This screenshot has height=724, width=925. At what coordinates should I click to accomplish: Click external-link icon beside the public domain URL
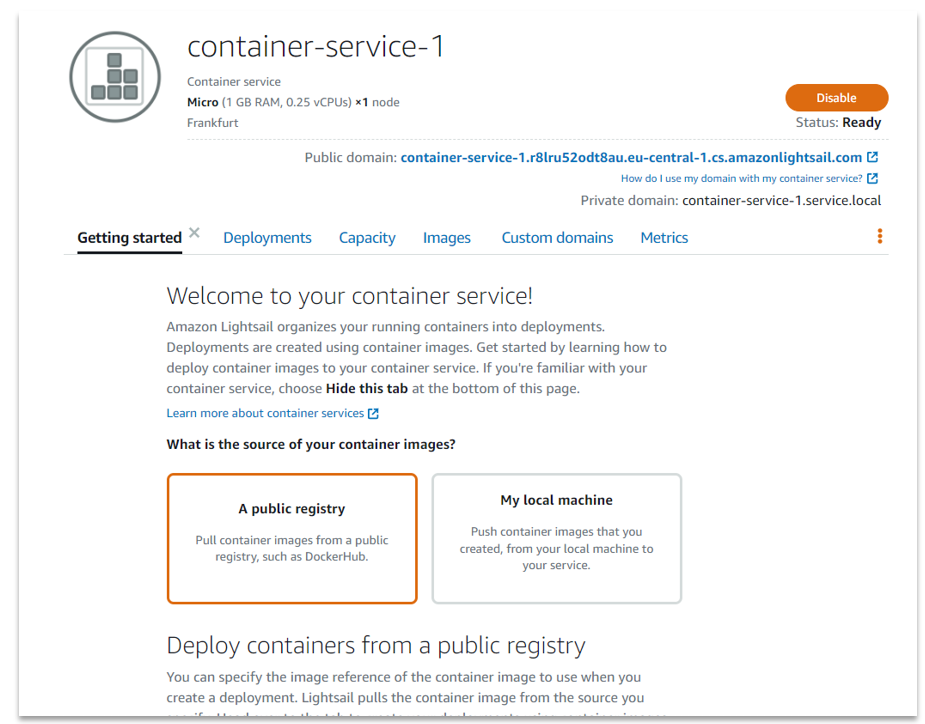pyautogui.click(x=873, y=157)
